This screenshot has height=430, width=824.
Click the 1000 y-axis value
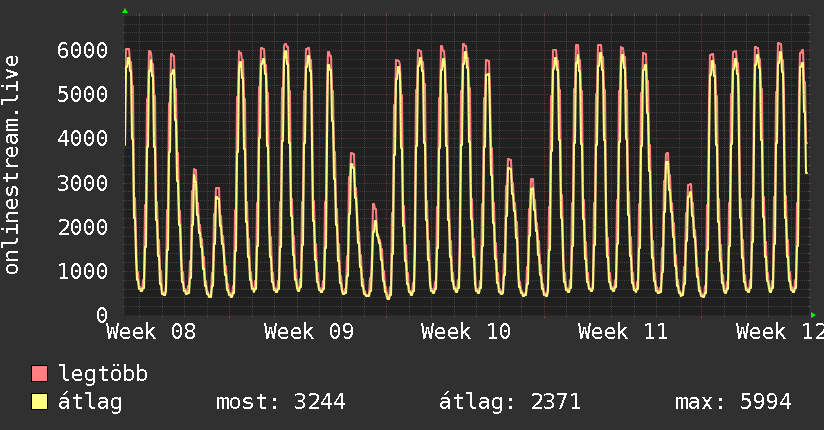point(82,271)
